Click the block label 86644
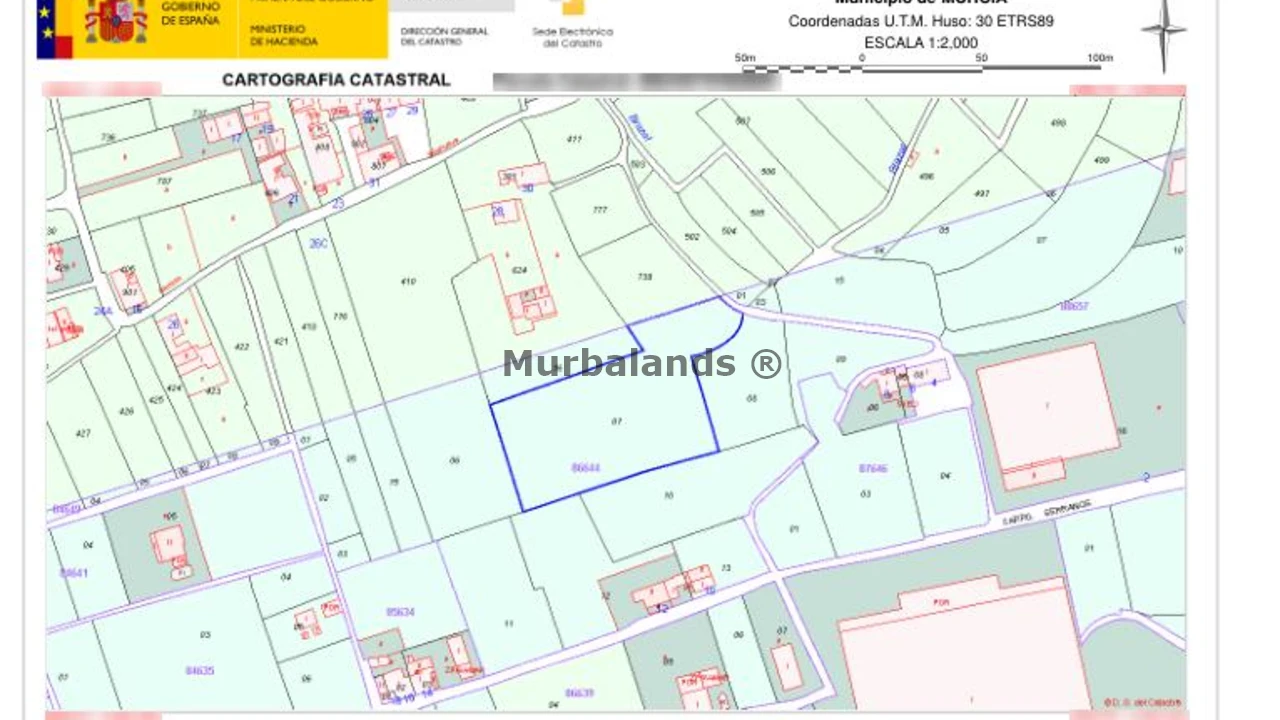Screen dimensions: 1280x720 586,467
